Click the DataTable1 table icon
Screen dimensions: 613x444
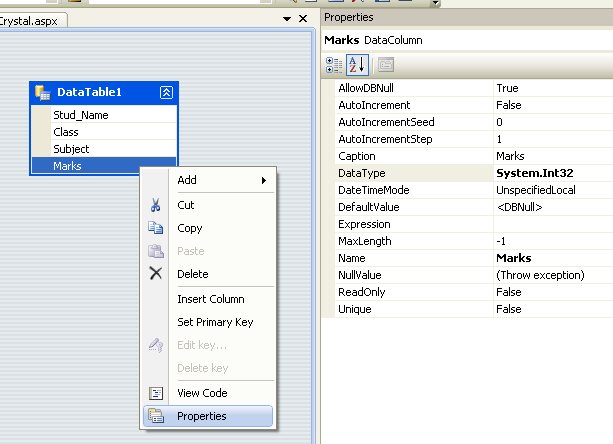coord(42,92)
